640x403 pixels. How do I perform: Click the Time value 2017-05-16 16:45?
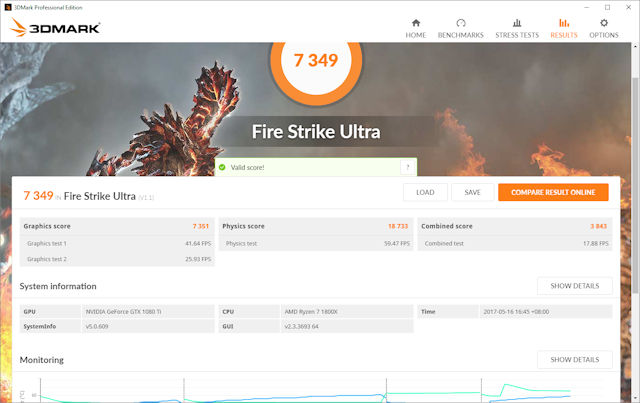[516, 312]
